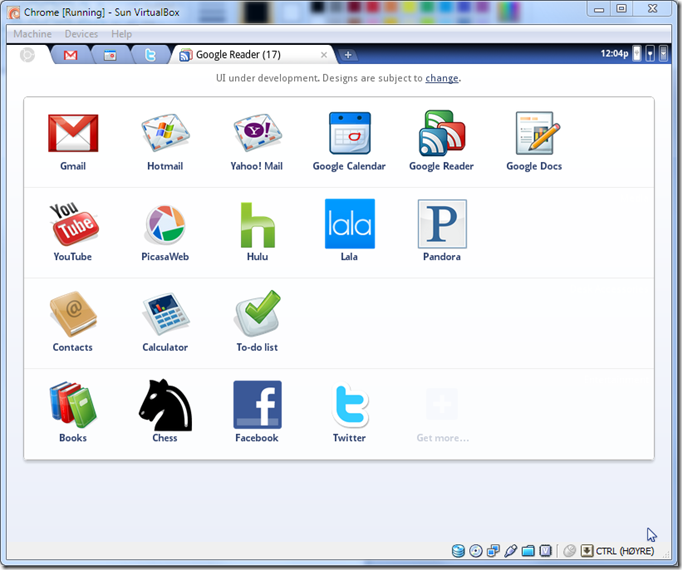The width and height of the screenshot is (682, 570).
Task: Click the hard disk activity status icon
Action: [458, 550]
